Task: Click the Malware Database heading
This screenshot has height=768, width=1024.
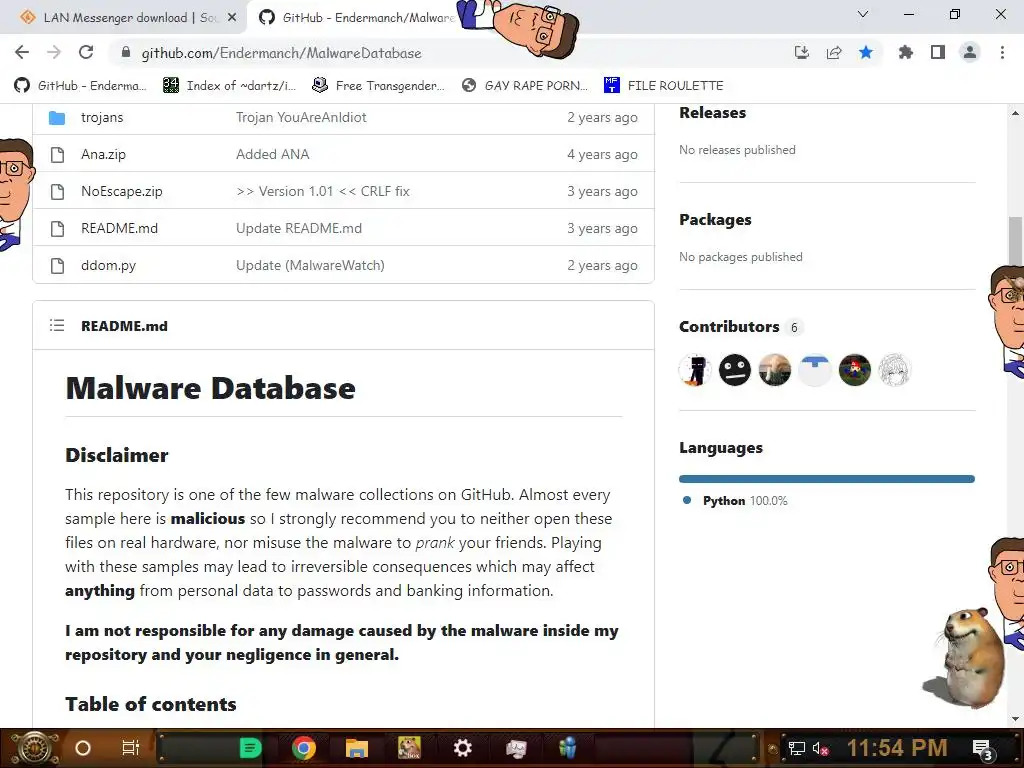Action: point(210,388)
